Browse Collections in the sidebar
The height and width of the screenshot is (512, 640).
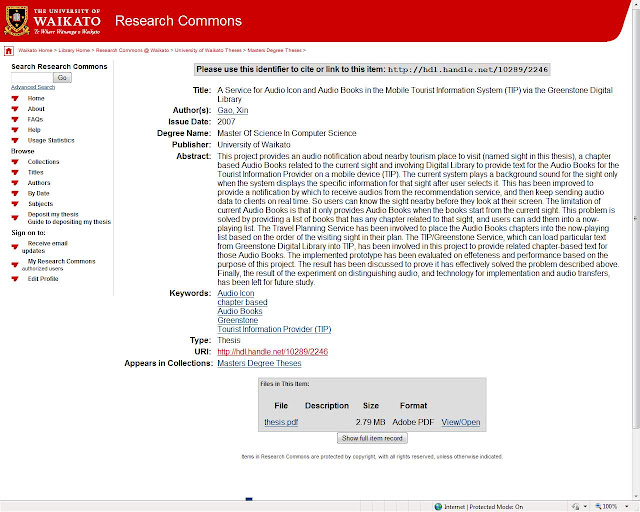43,162
